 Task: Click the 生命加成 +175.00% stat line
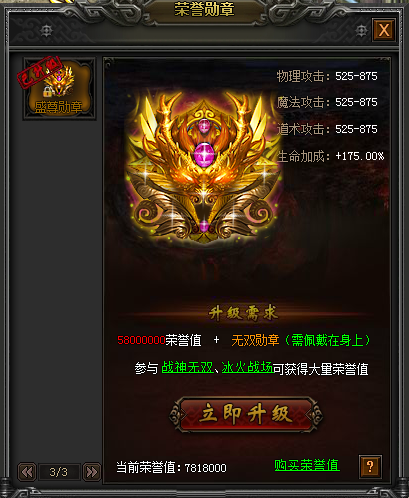point(330,156)
